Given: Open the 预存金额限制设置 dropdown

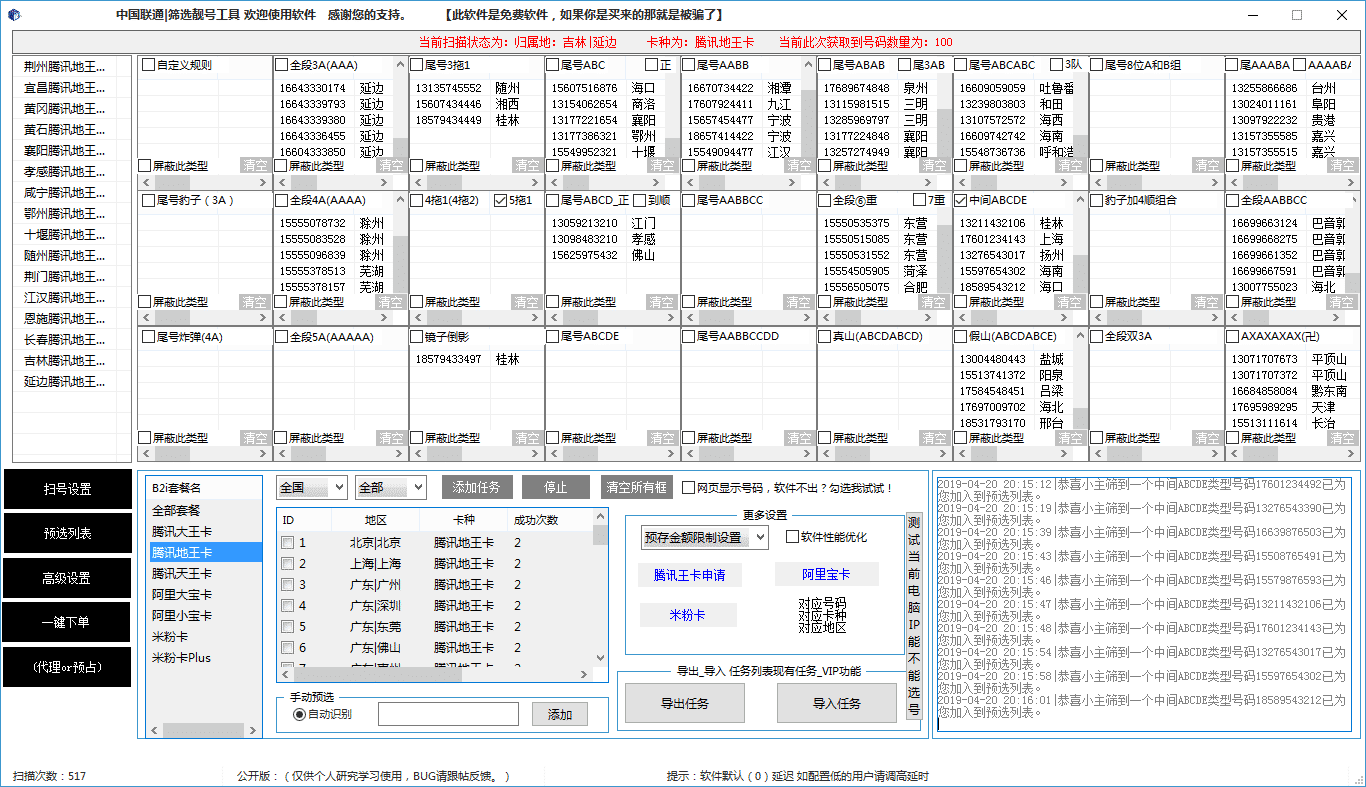Looking at the screenshot, I should 705,537.
